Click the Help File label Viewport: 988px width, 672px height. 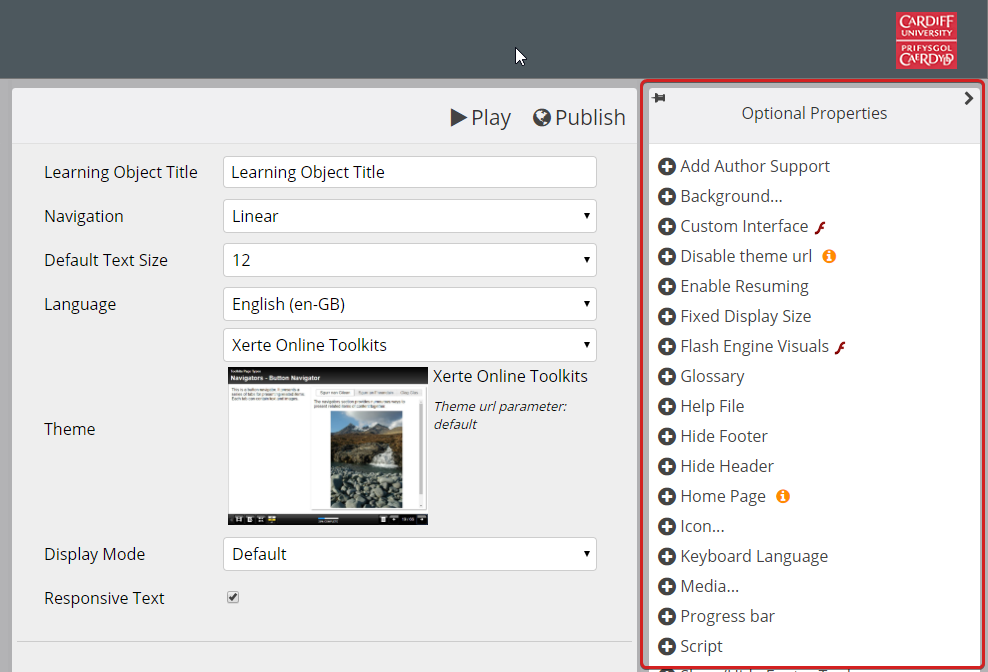tap(712, 407)
